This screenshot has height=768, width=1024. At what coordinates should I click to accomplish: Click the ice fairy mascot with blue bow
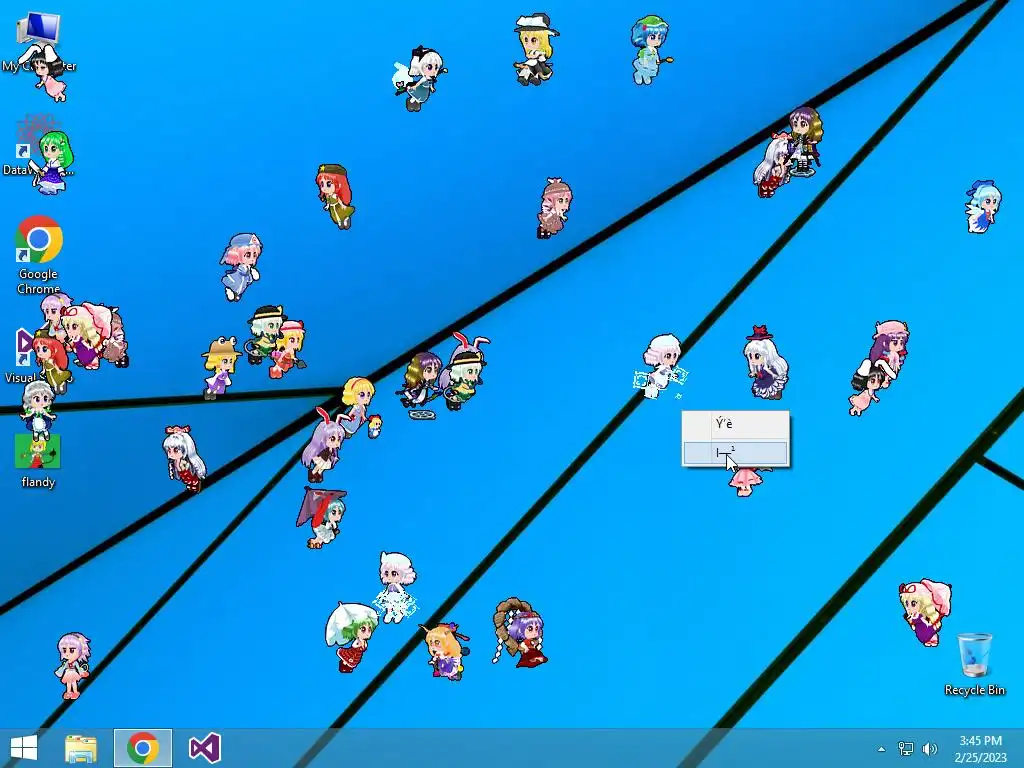982,207
